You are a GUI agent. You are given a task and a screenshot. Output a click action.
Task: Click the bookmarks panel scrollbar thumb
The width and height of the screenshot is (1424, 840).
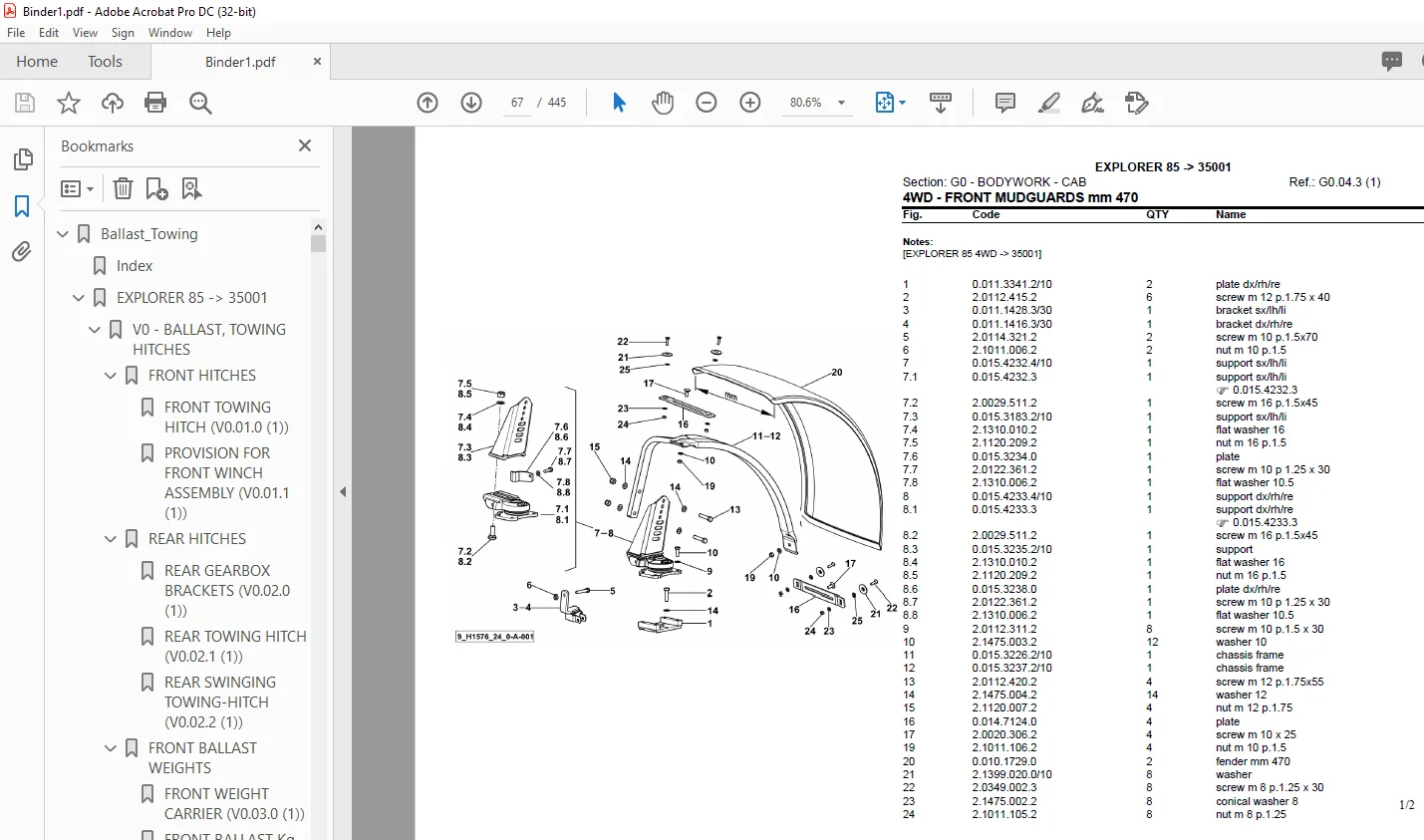[x=319, y=243]
